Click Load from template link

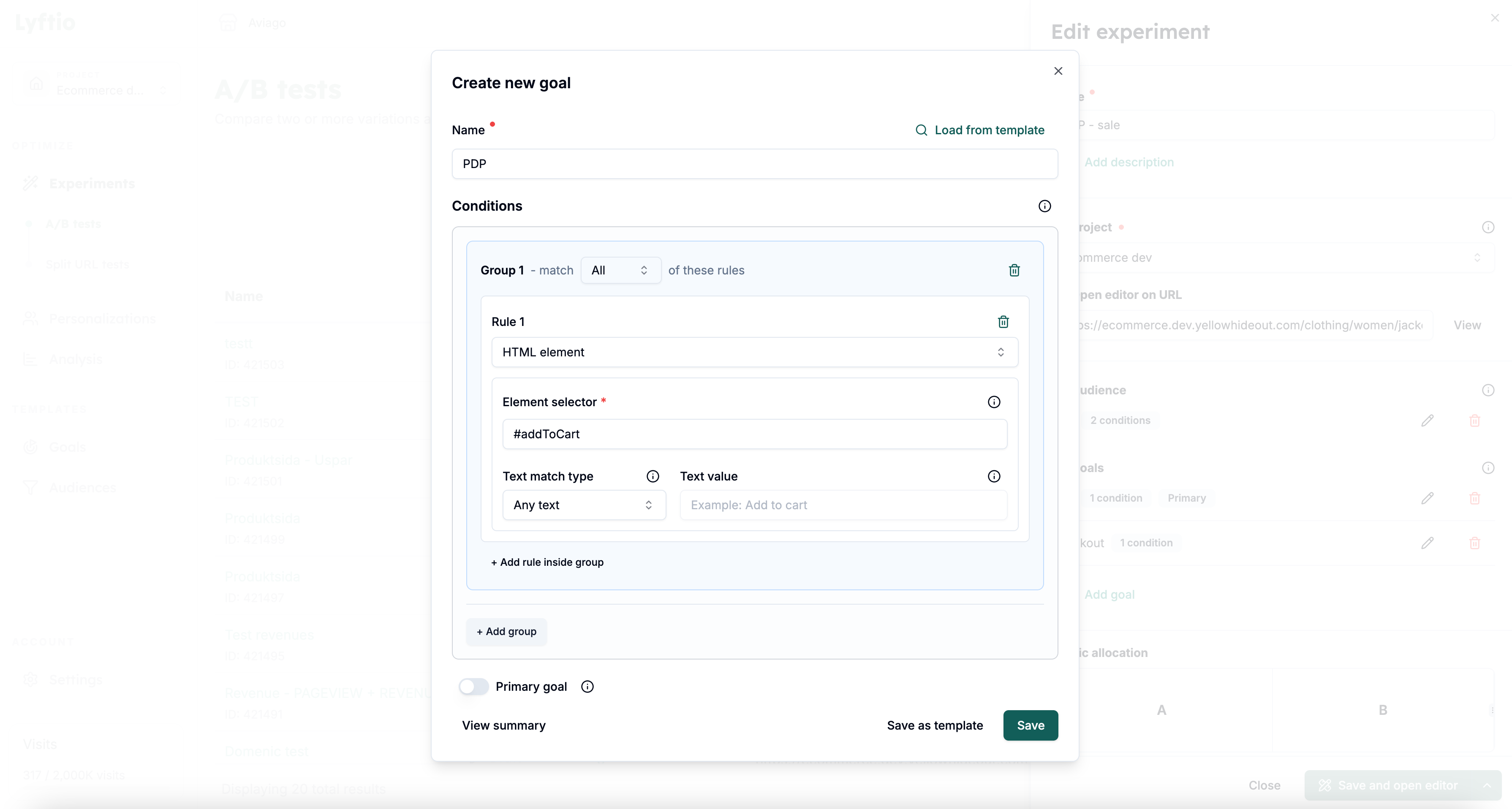point(989,130)
